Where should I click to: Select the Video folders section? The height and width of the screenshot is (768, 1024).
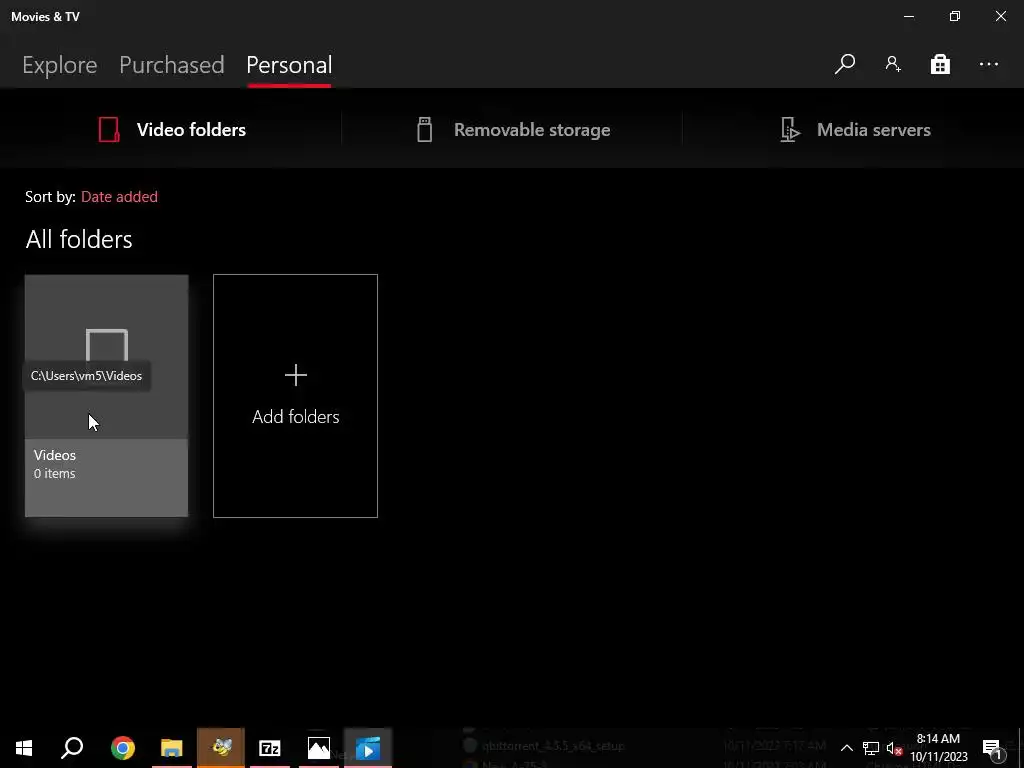pos(172,129)
